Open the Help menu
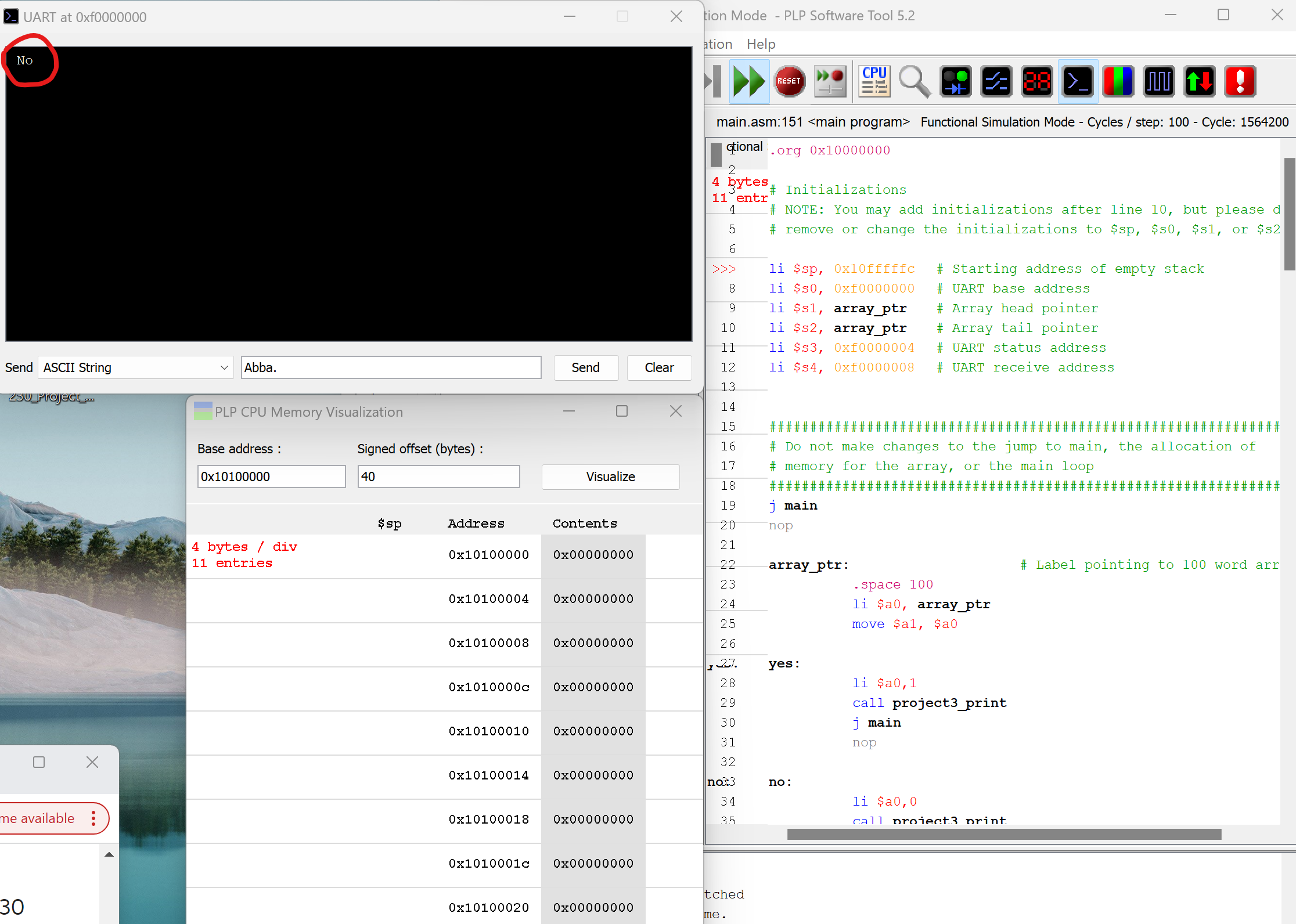1296x924 pixels. click(761, 44)
